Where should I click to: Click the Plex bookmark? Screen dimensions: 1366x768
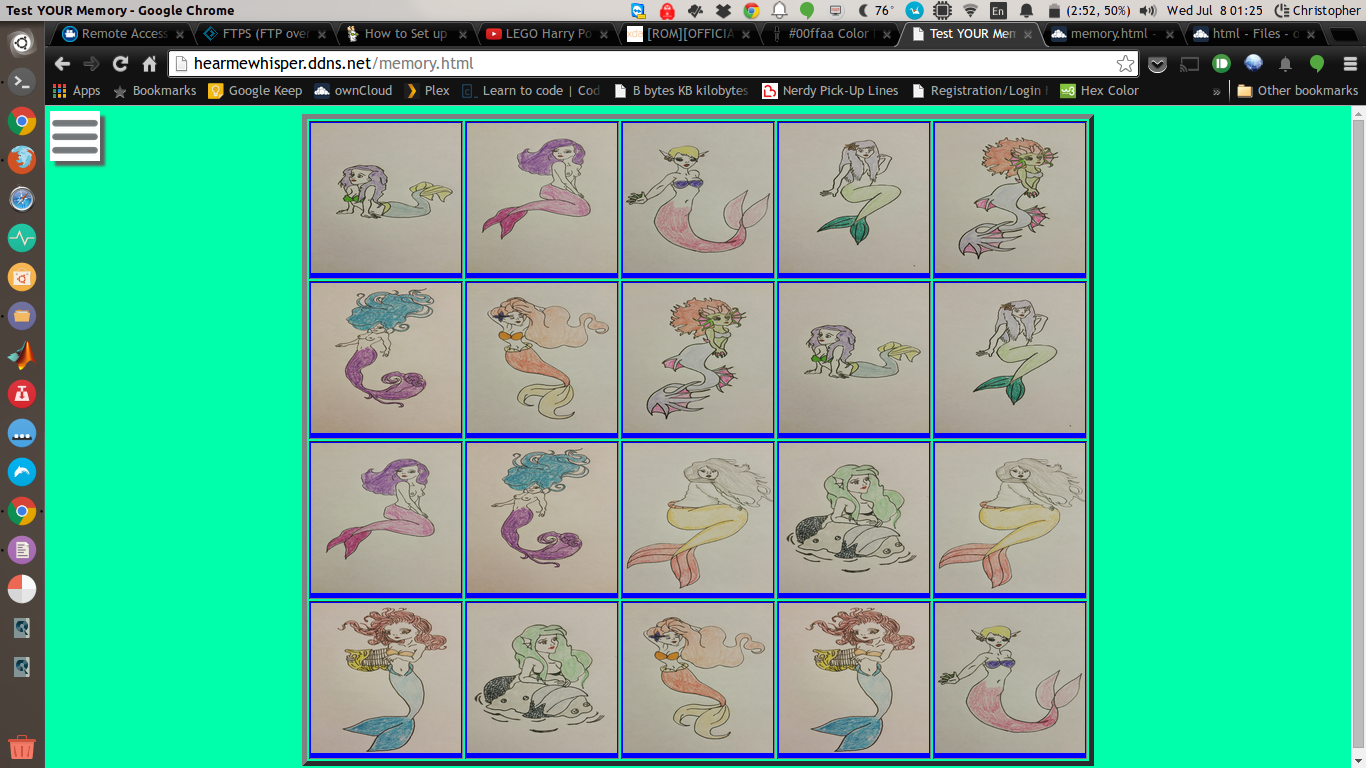427,91
